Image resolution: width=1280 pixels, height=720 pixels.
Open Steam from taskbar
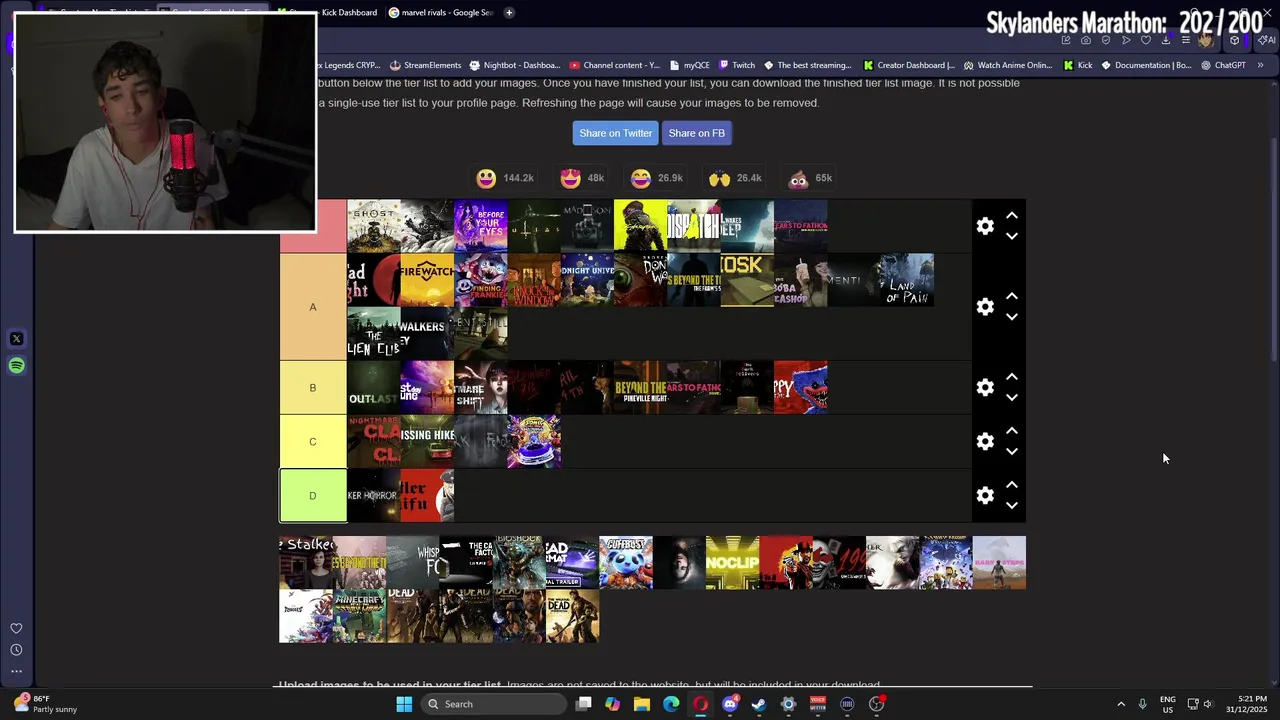[x=759, y=704]
